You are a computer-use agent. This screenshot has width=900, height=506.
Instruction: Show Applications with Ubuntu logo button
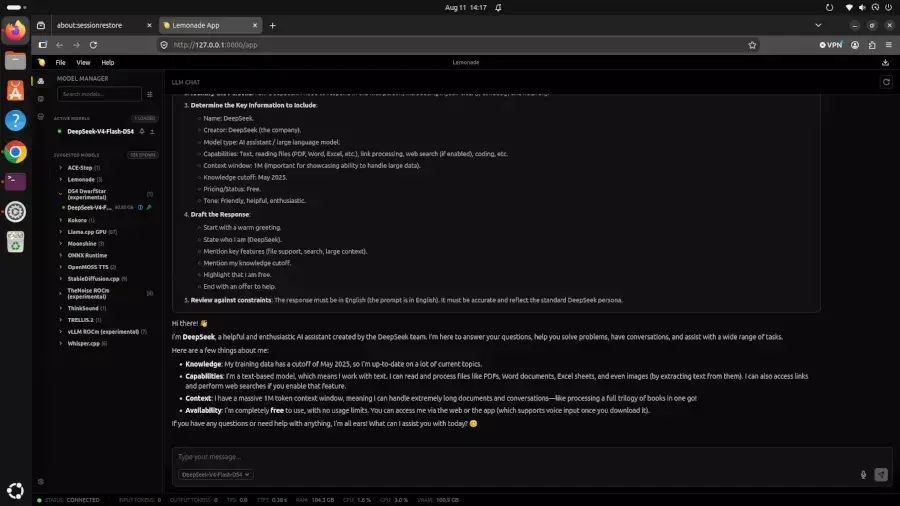point(15,491)
